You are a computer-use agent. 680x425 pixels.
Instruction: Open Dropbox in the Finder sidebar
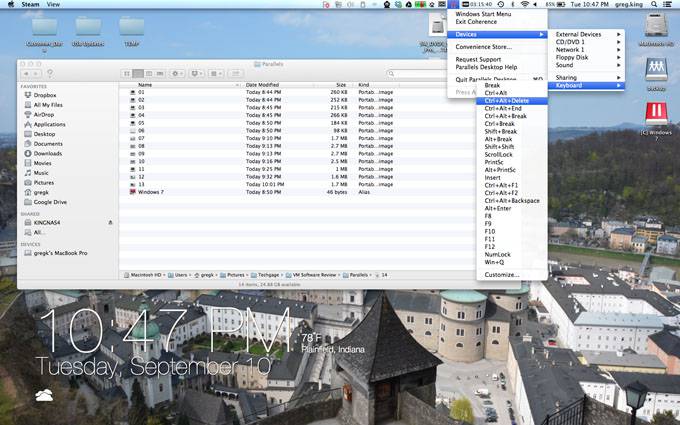[45, 95]
